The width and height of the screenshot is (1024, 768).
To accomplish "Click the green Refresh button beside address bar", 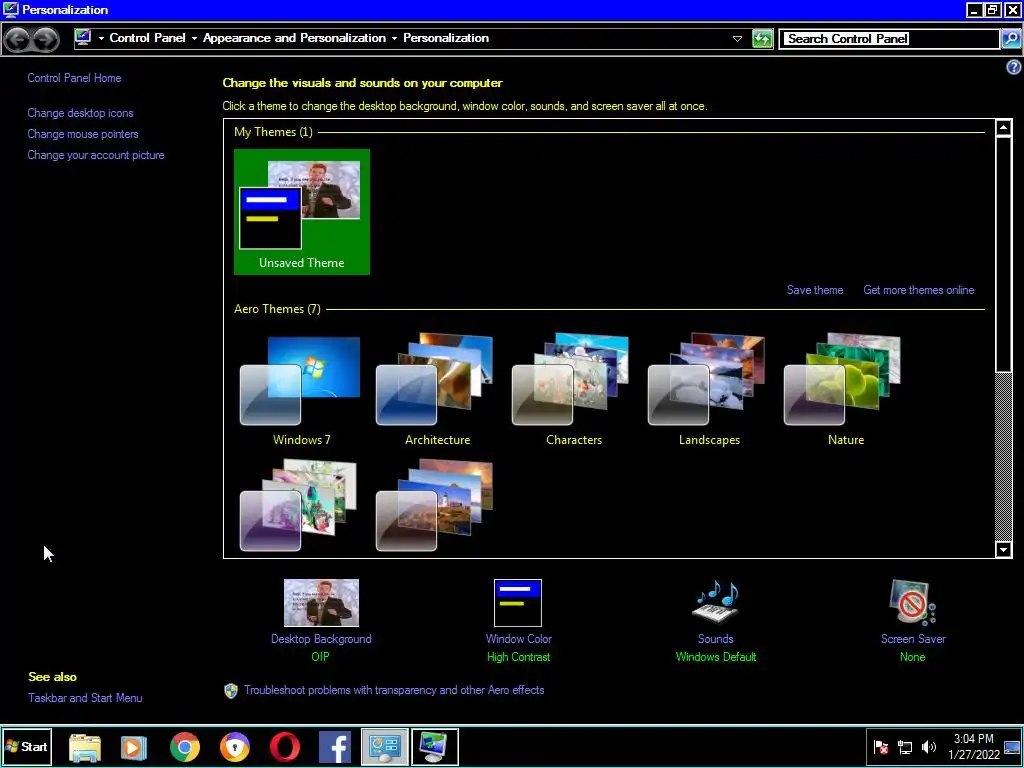I will pos(762,39).
